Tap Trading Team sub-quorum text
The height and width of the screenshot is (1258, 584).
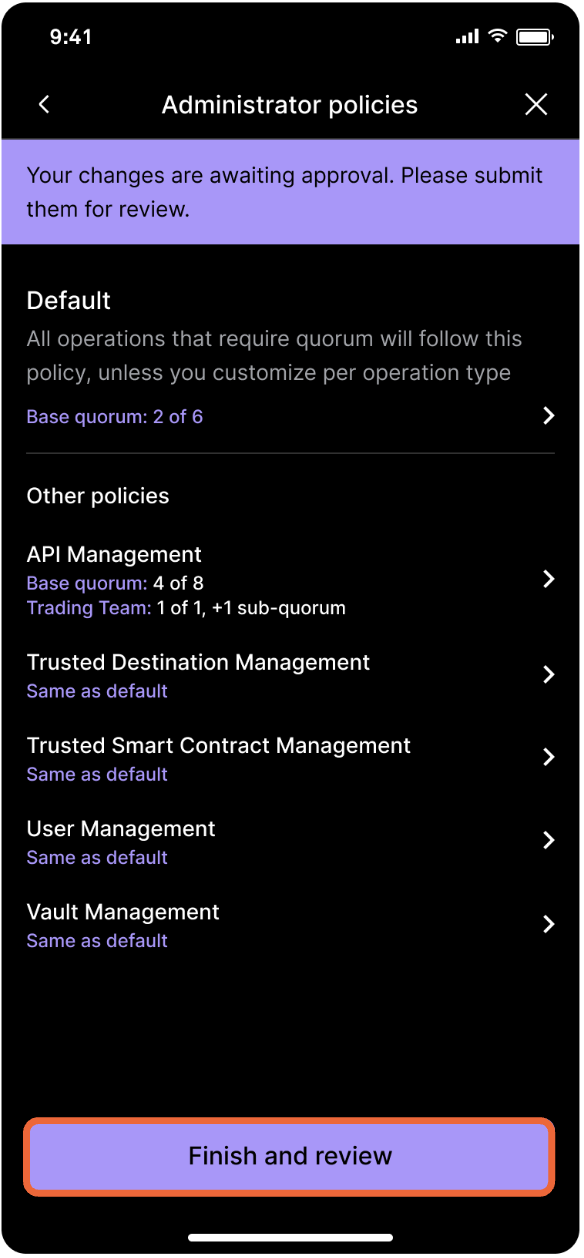pos(186,608)
